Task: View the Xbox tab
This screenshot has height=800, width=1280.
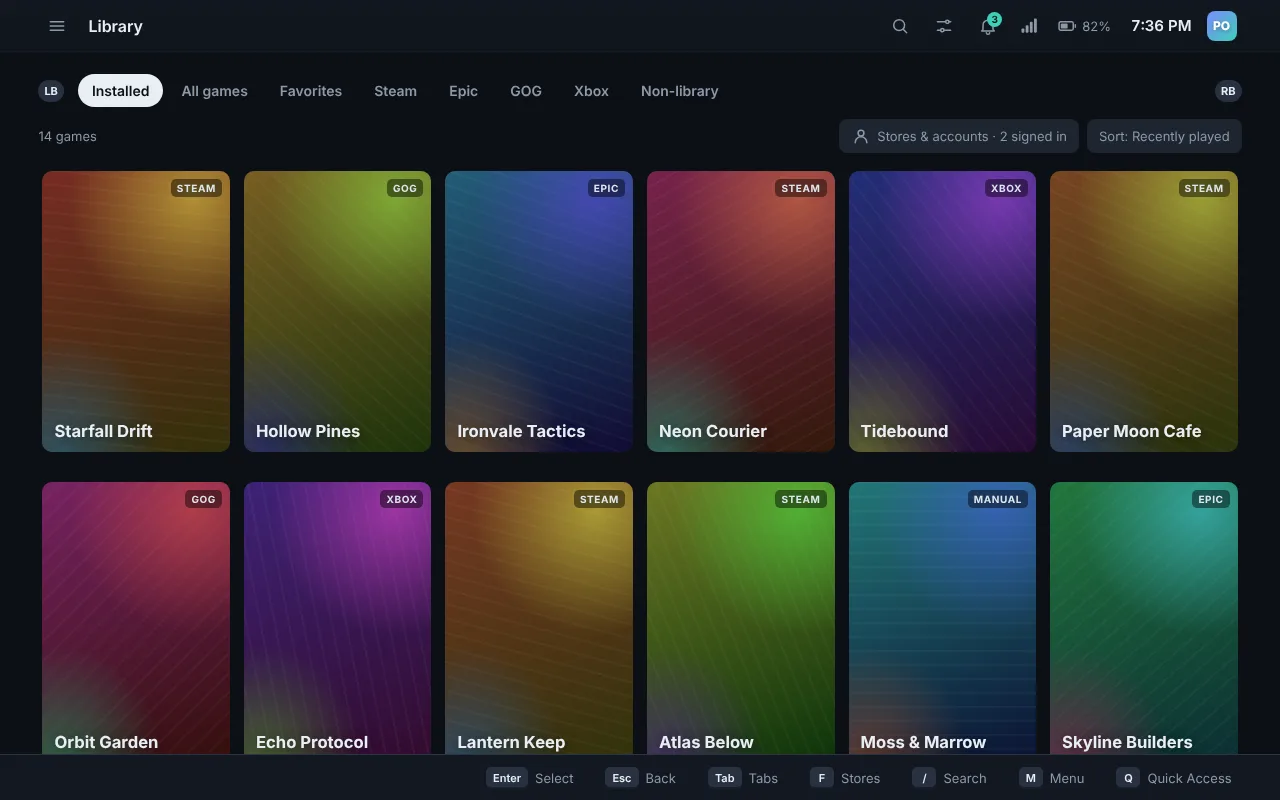Action: coord(591,91)
